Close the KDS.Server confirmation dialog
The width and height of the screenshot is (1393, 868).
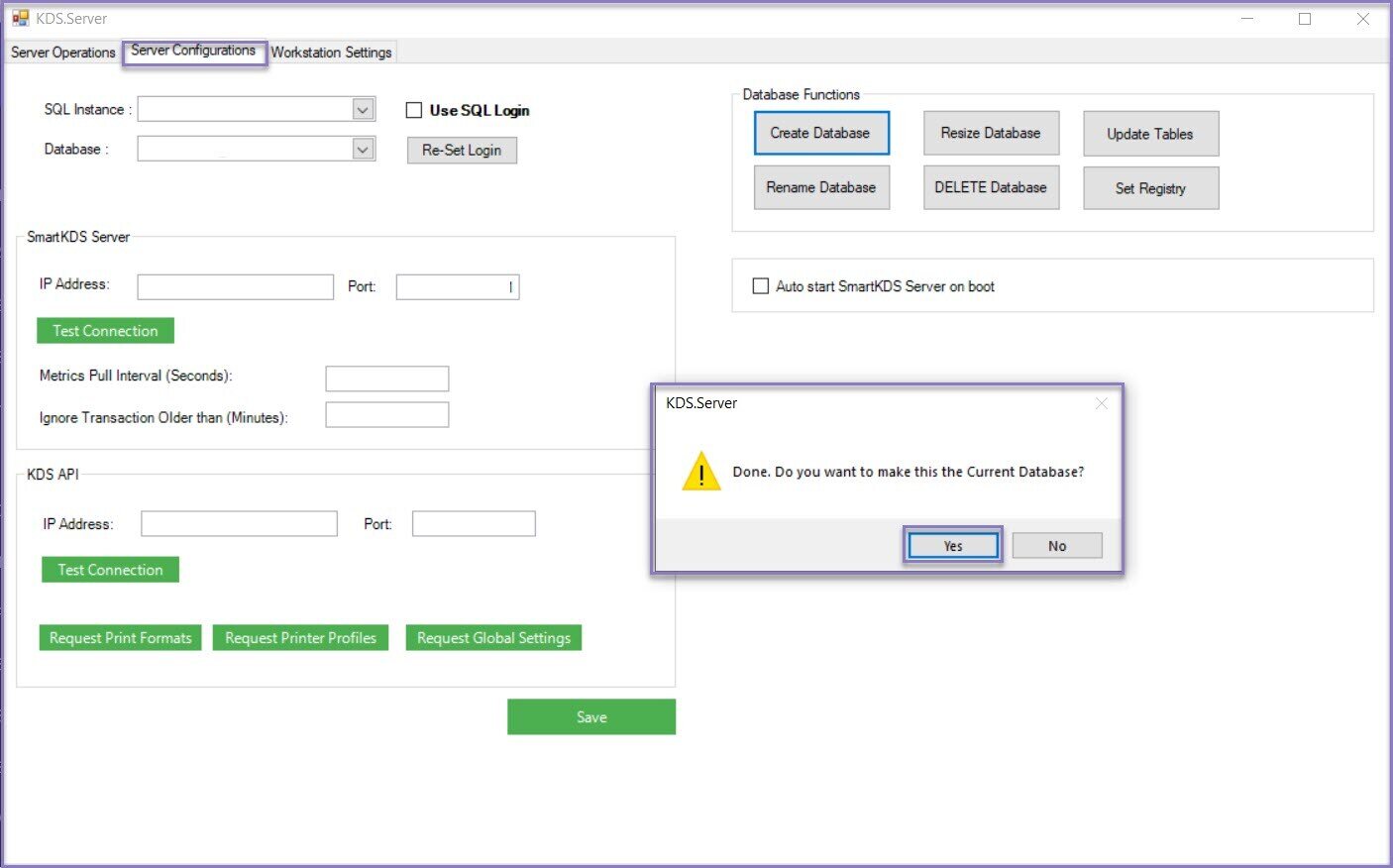click(1101, 403)
